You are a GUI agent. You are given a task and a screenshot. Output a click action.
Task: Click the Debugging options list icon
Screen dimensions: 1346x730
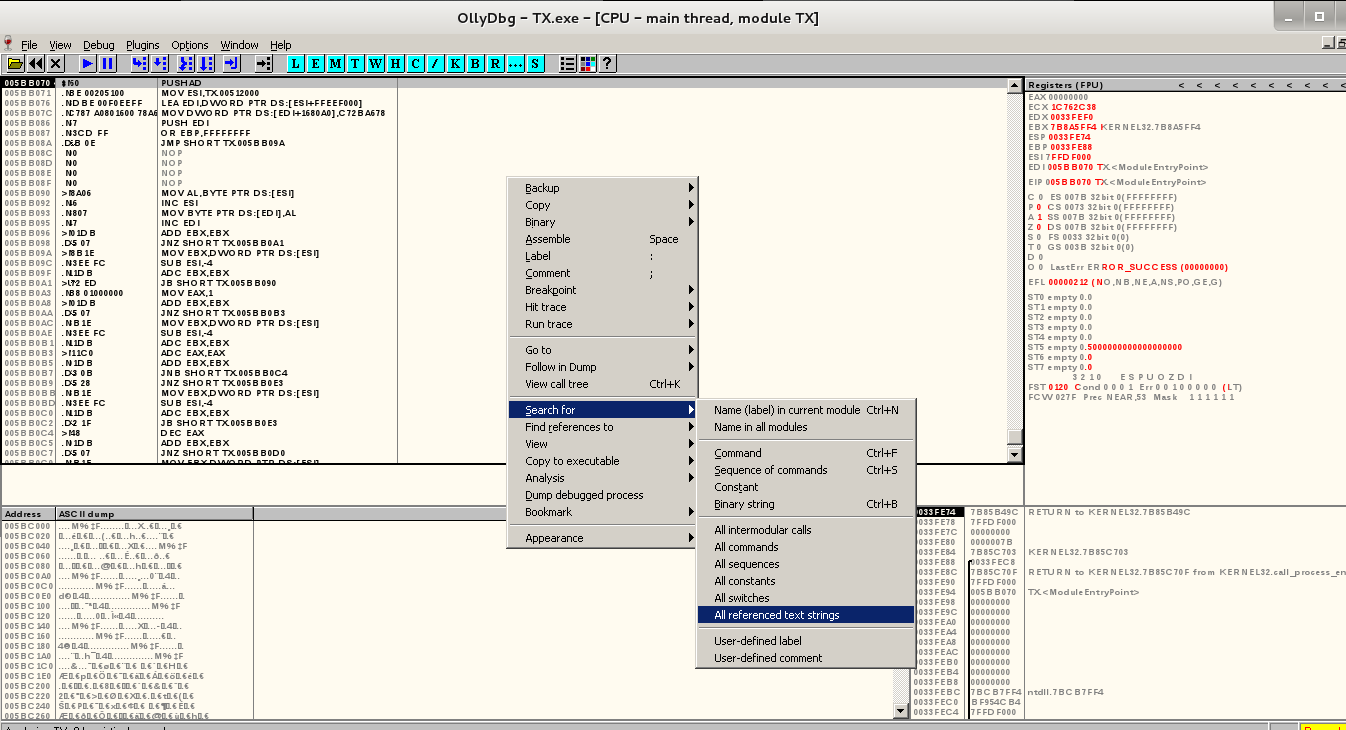(x=567, y=63)
